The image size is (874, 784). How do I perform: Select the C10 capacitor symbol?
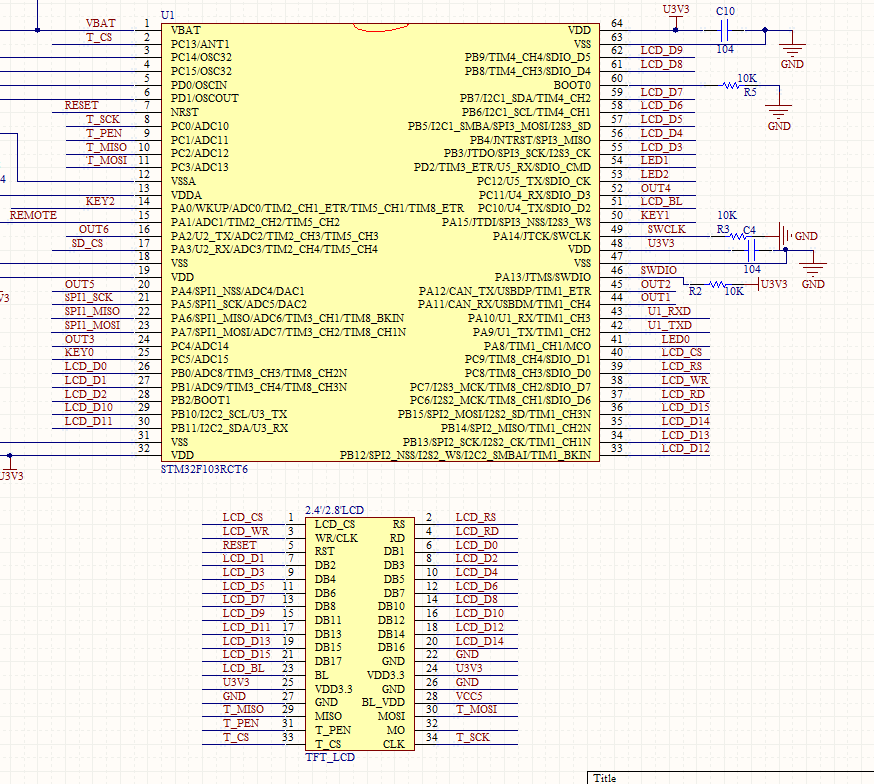coord(724,30)
